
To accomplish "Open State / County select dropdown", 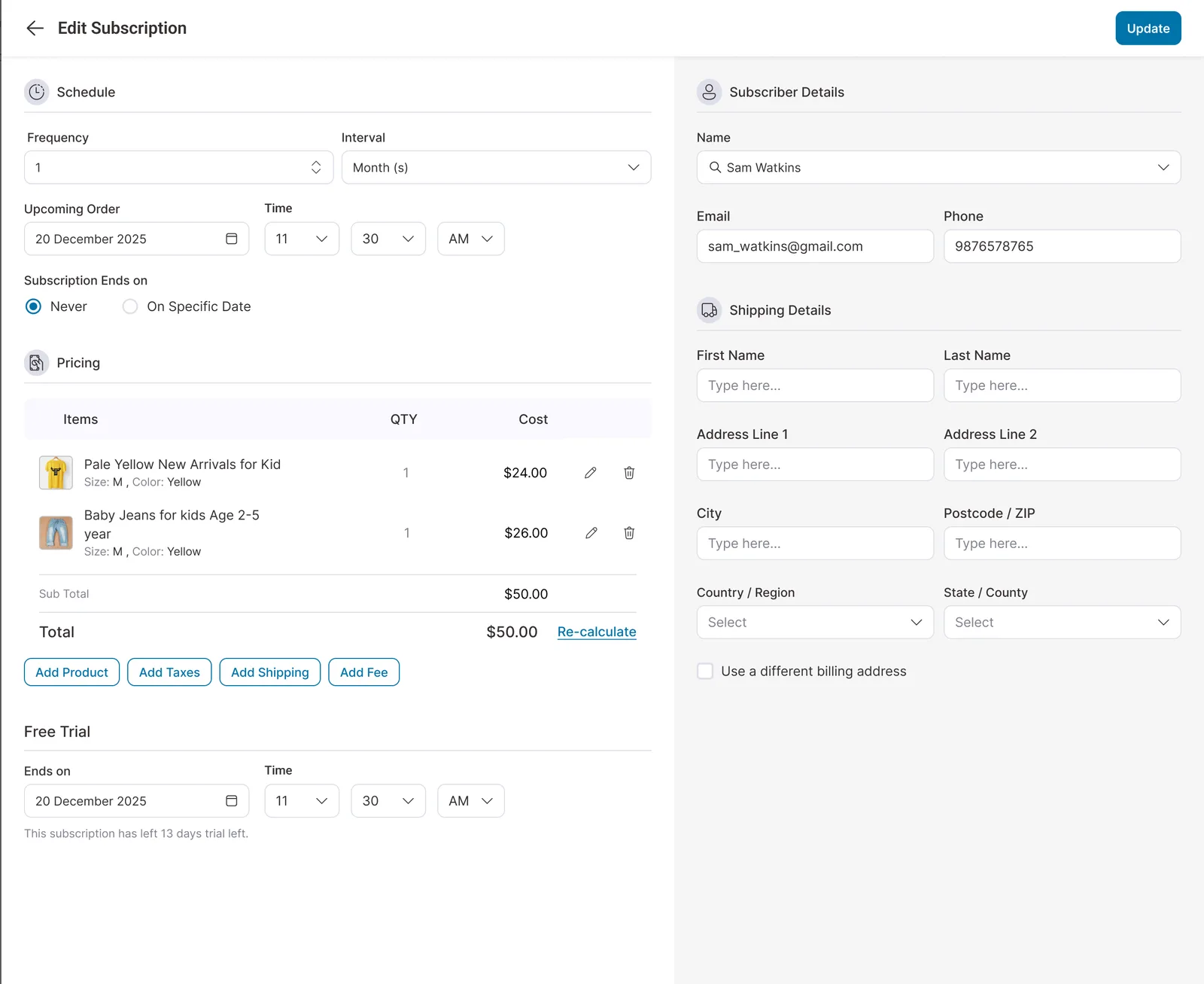I will click(1062, 623).
